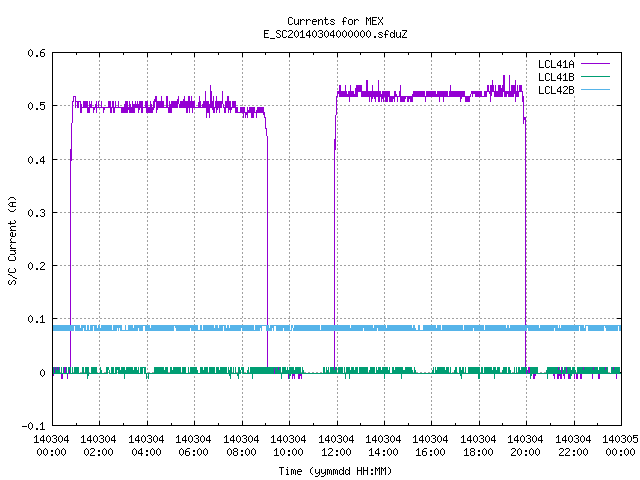Viewport: 640px width, 480px height.
Task: Pick the blue LCL42B legend line sample
Action: tap(595, 90)
